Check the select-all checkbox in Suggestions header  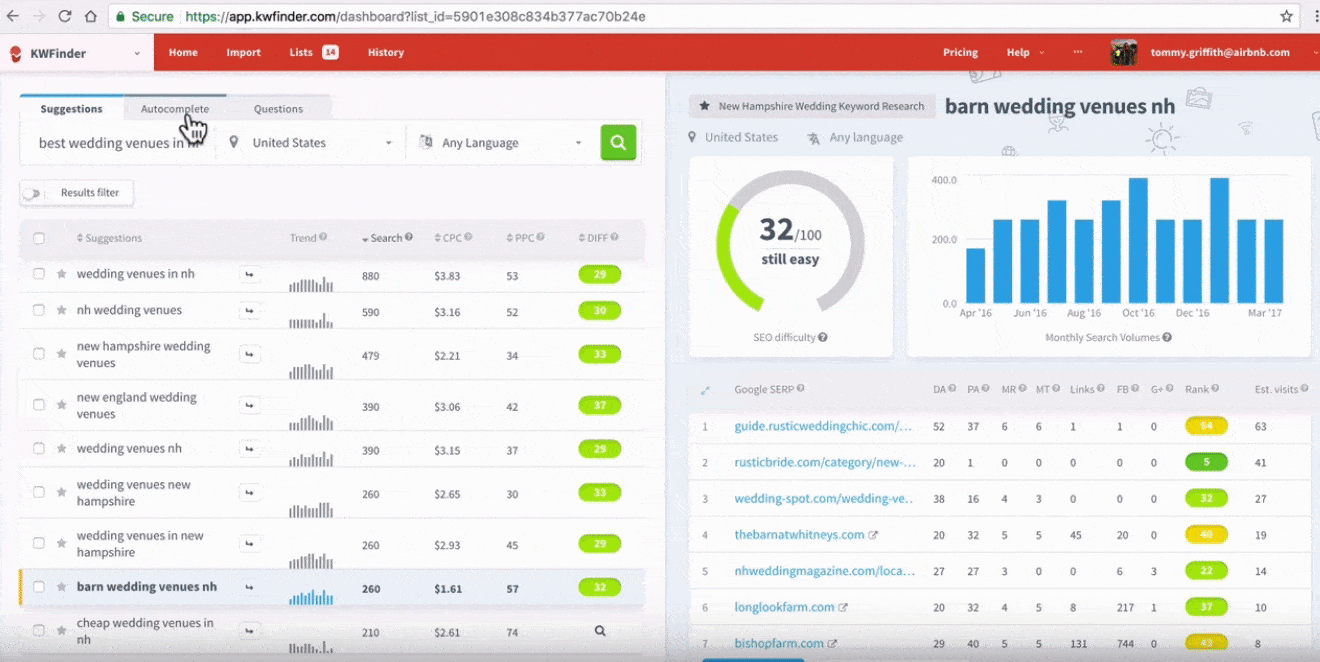39,238
